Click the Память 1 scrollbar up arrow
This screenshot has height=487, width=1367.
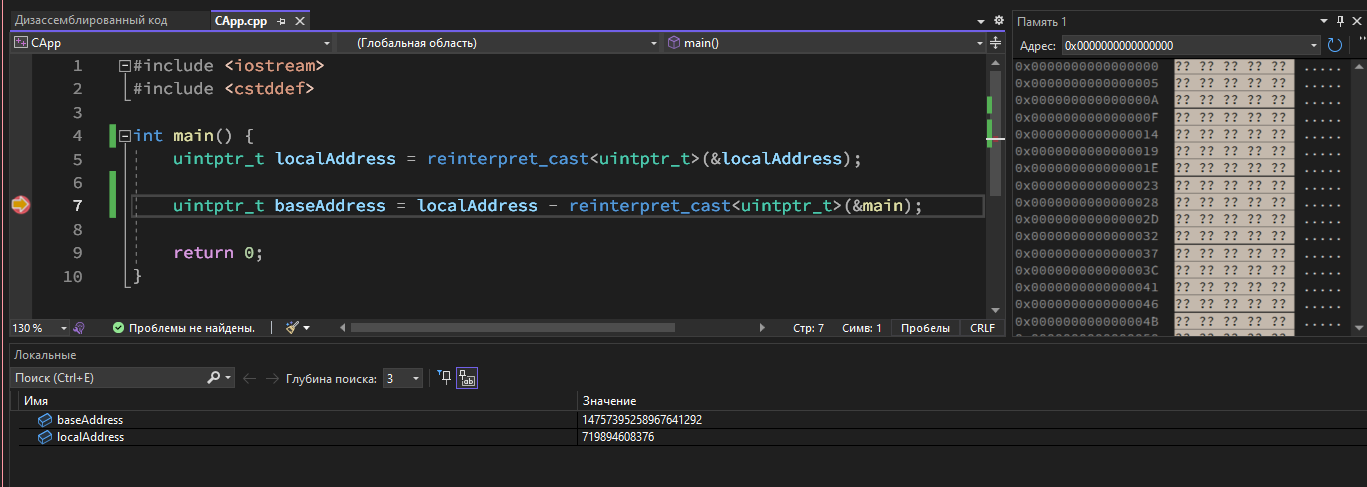(1359, 66)
